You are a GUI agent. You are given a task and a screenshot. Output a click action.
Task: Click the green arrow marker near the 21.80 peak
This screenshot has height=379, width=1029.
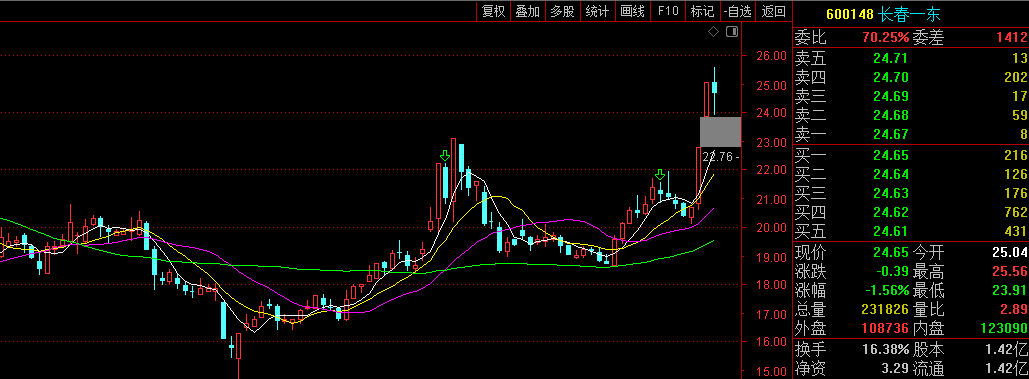pos(660,174)
